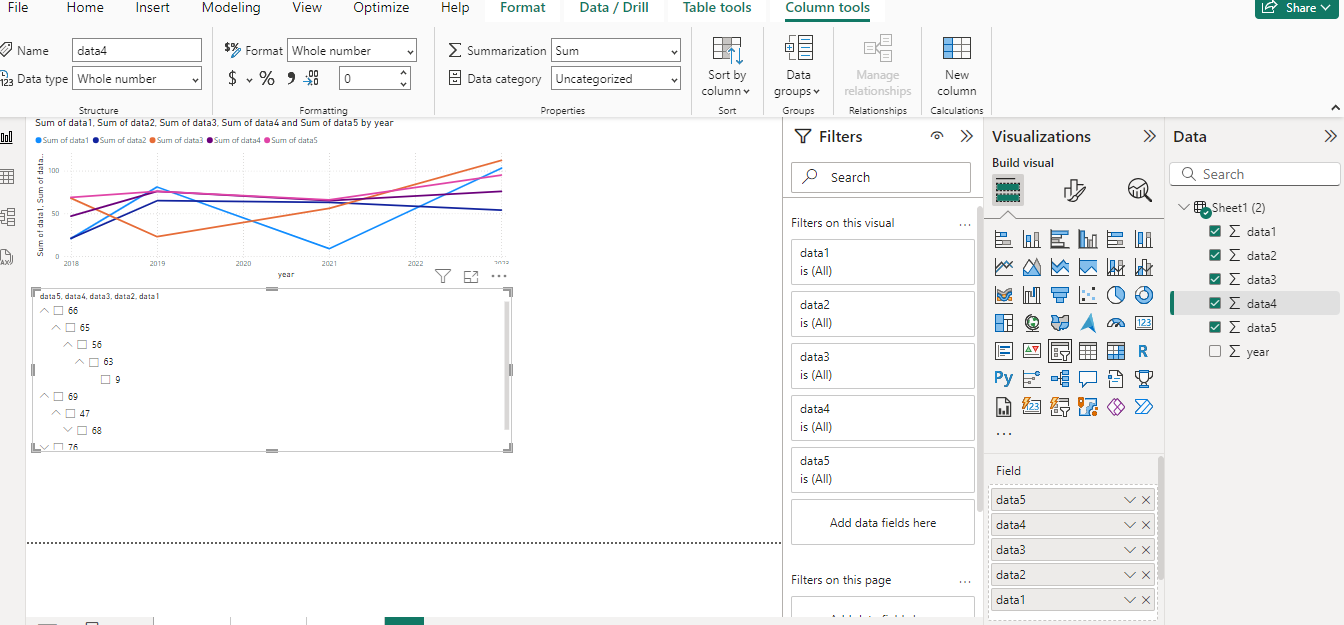Click the Name input field containing data4

click(137, 51)
